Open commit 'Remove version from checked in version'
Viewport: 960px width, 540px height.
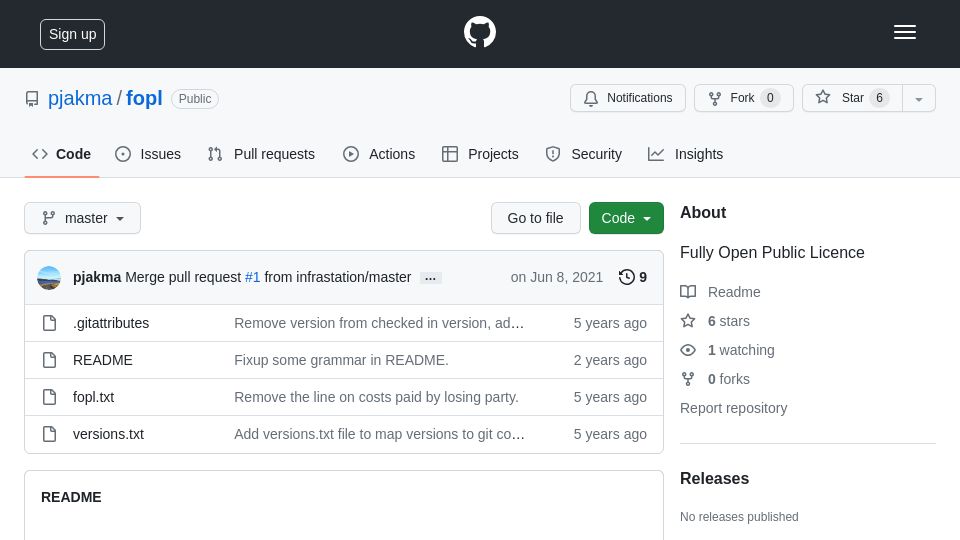coord(379,323)
